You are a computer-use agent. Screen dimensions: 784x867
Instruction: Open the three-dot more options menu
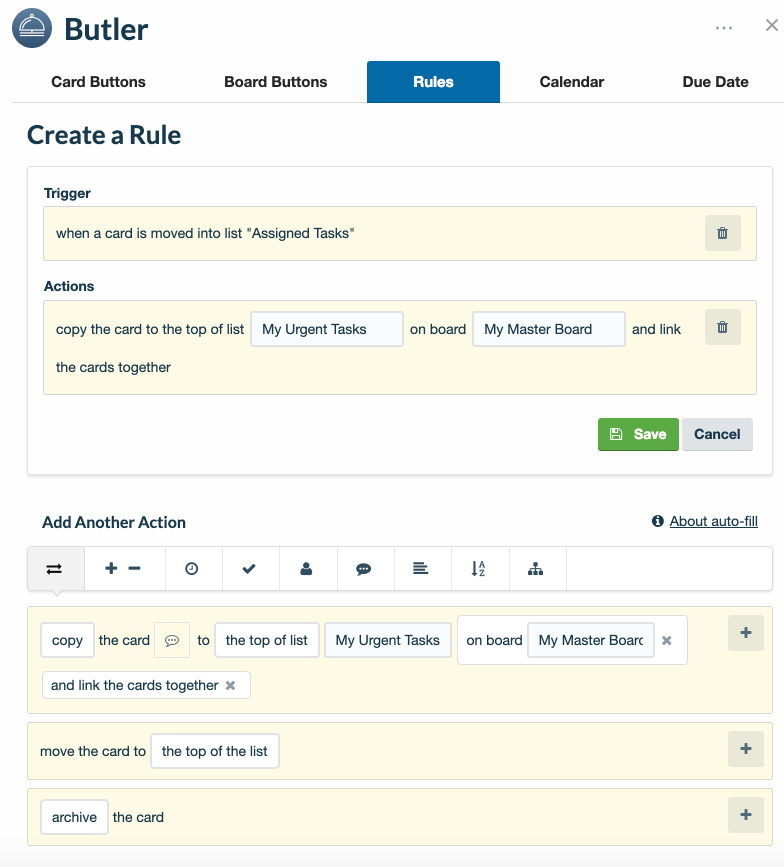723,28
